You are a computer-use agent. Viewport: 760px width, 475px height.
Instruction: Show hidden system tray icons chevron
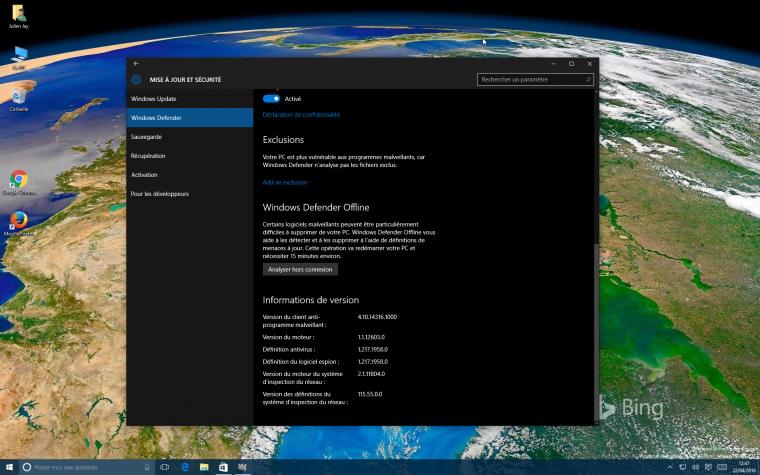pos(670,467)
